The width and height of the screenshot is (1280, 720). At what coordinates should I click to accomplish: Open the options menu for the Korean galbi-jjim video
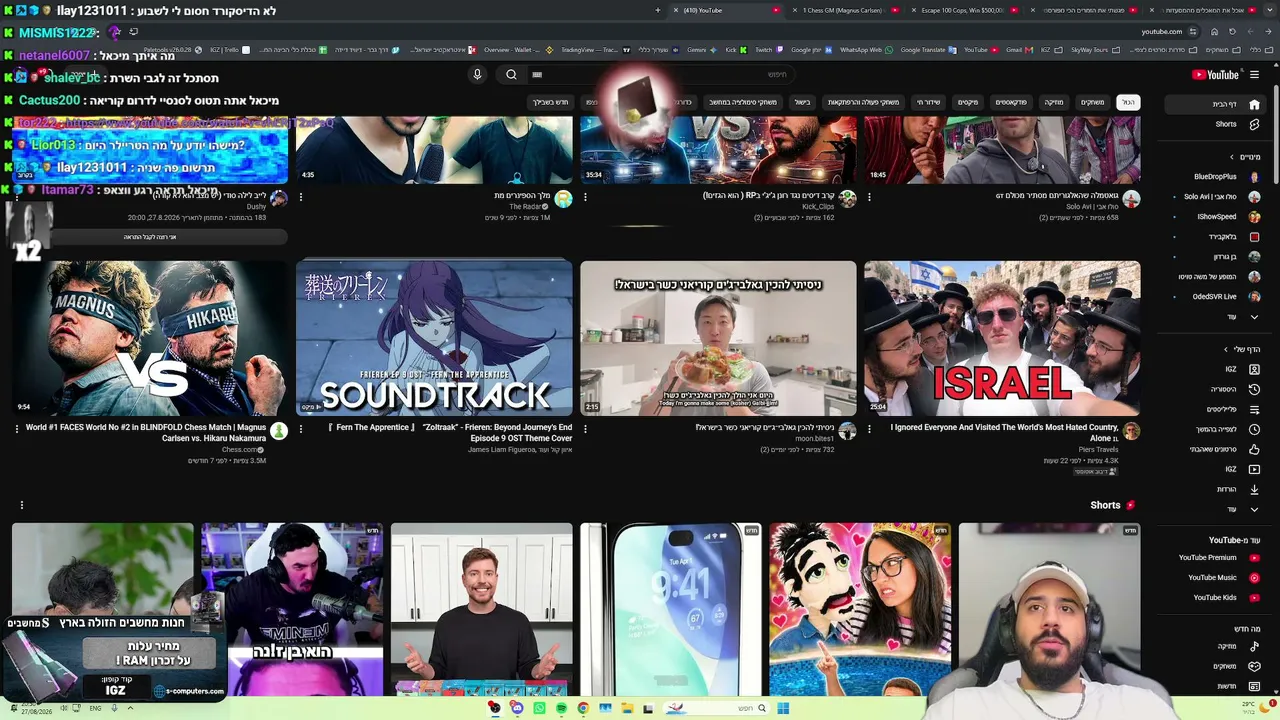coord(585,429)
